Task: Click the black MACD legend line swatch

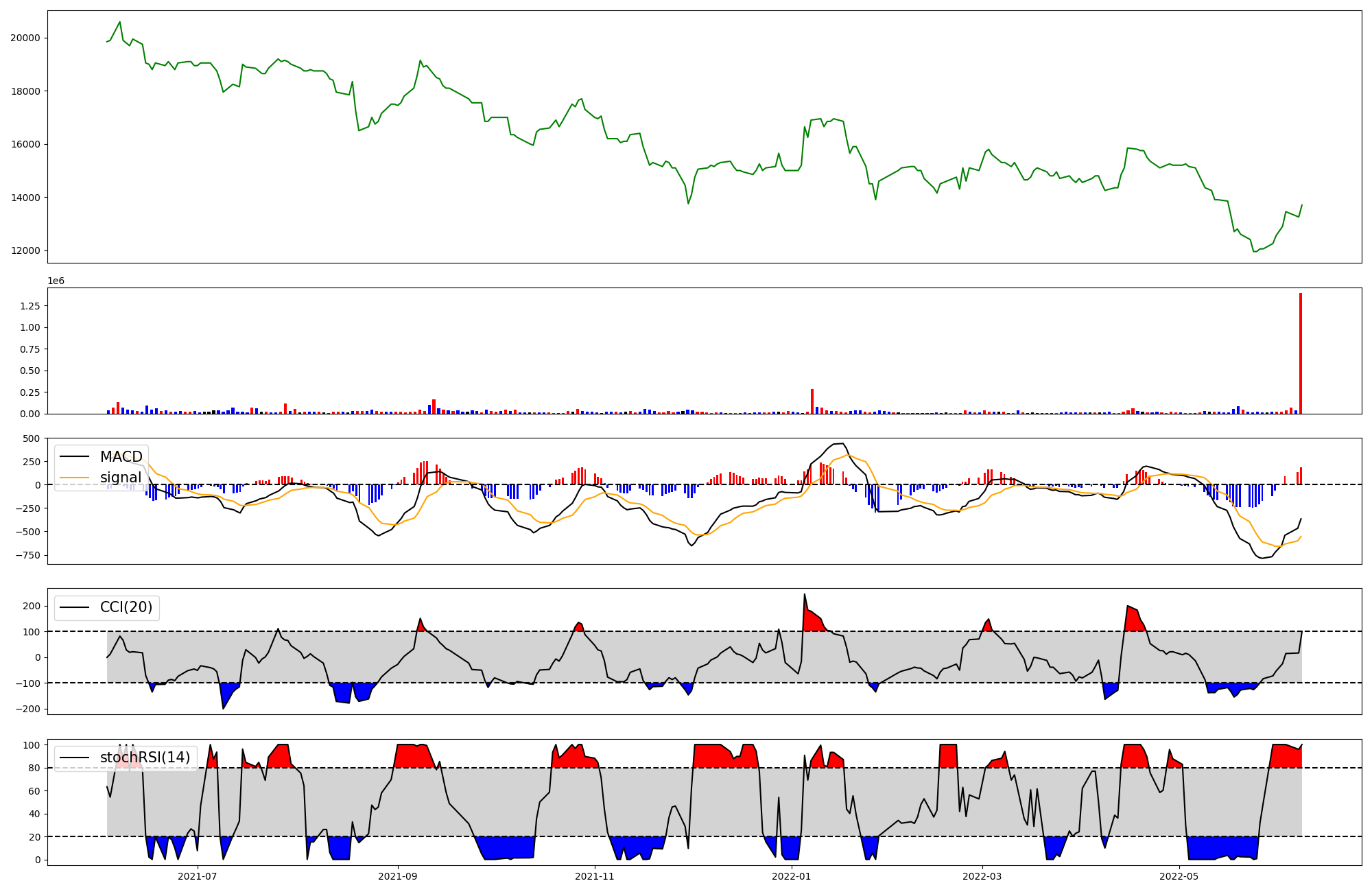Action: (x=74, y=457)
